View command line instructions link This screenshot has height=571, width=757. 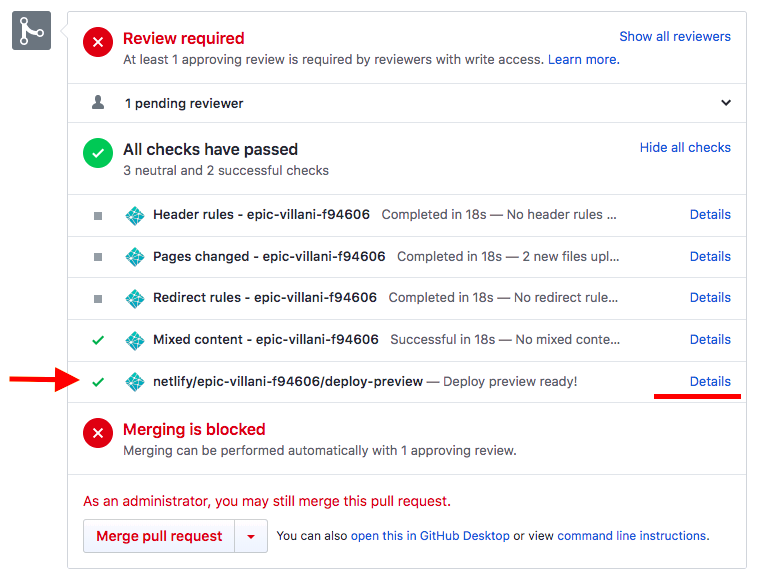(x=632, y=536)
